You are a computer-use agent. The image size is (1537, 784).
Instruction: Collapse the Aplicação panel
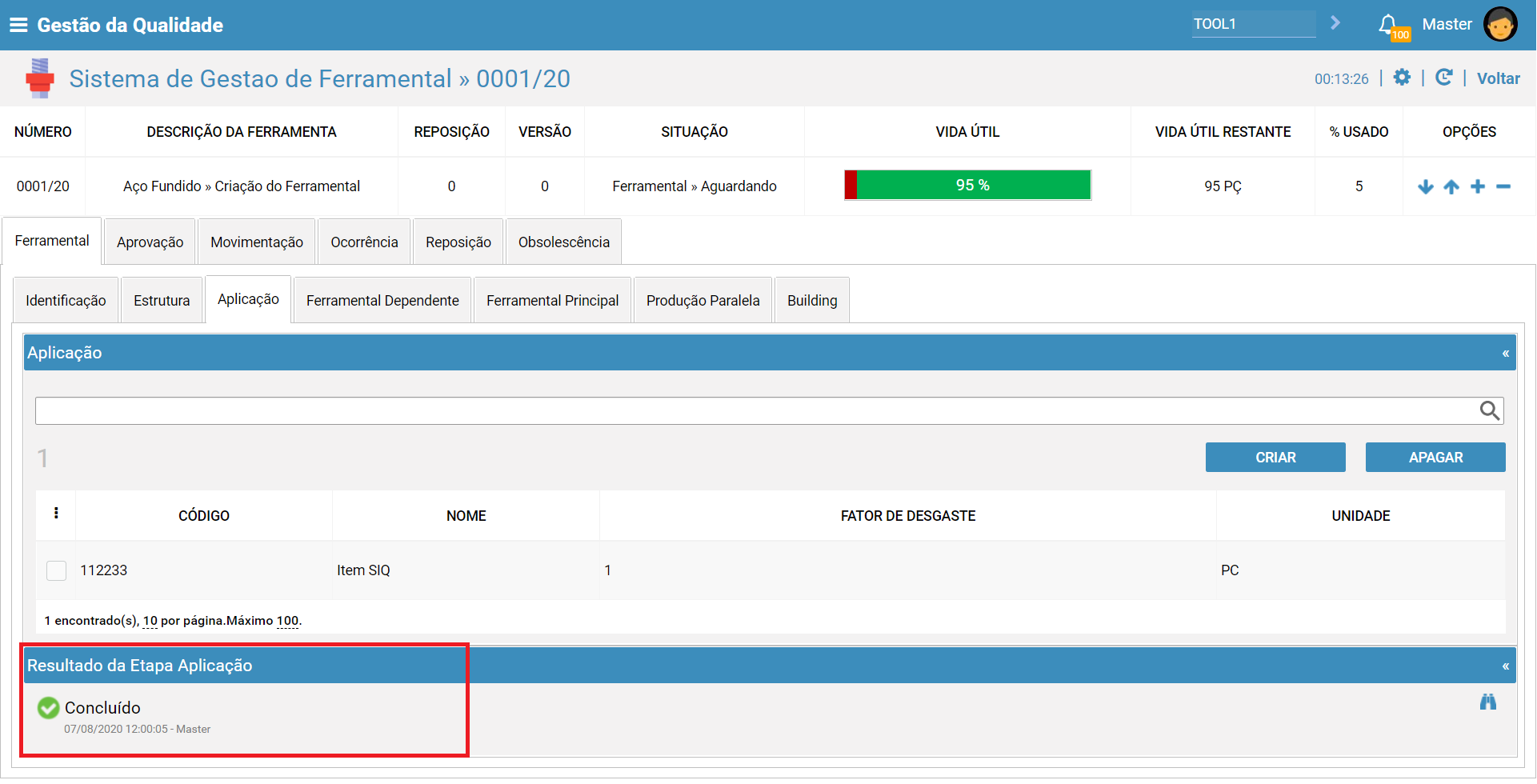(1505, 353)
